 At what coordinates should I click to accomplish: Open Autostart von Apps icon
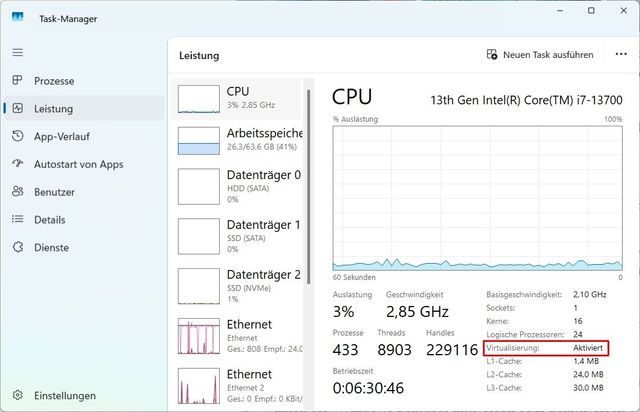17,164
